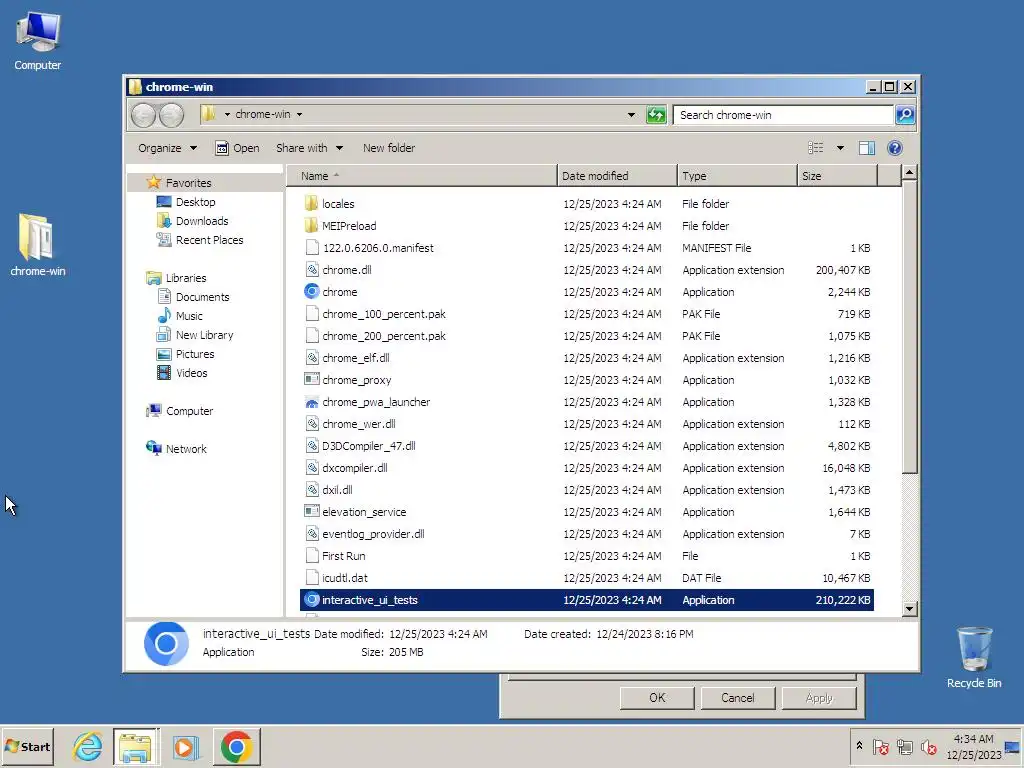Expand the chrome-win breadcrumb arrow
The width and height of the screenshot is (1024, 768).
[x=300, y=114]
